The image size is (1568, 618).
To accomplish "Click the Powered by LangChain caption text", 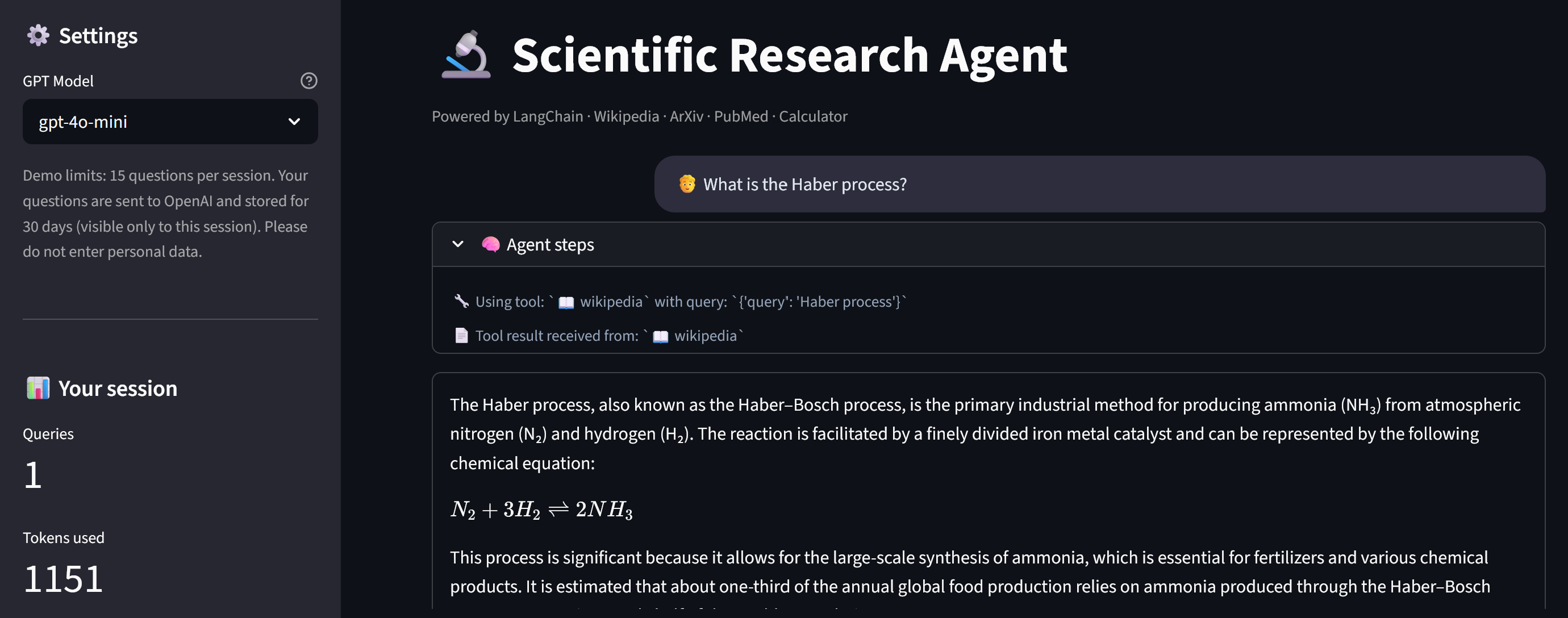I will [x=639, y=116].
